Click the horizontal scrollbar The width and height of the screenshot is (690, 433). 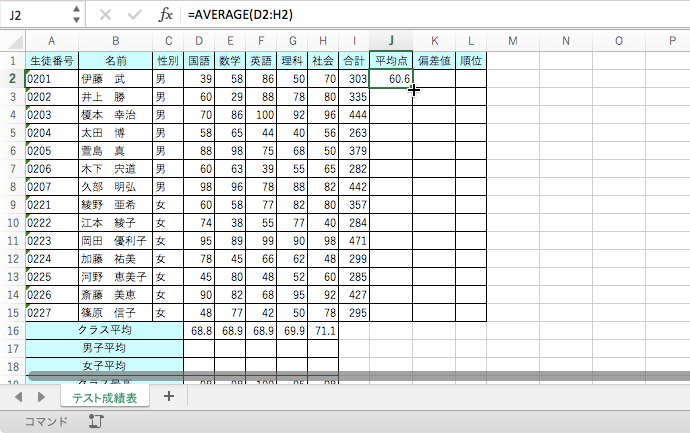tap(359, 376)
